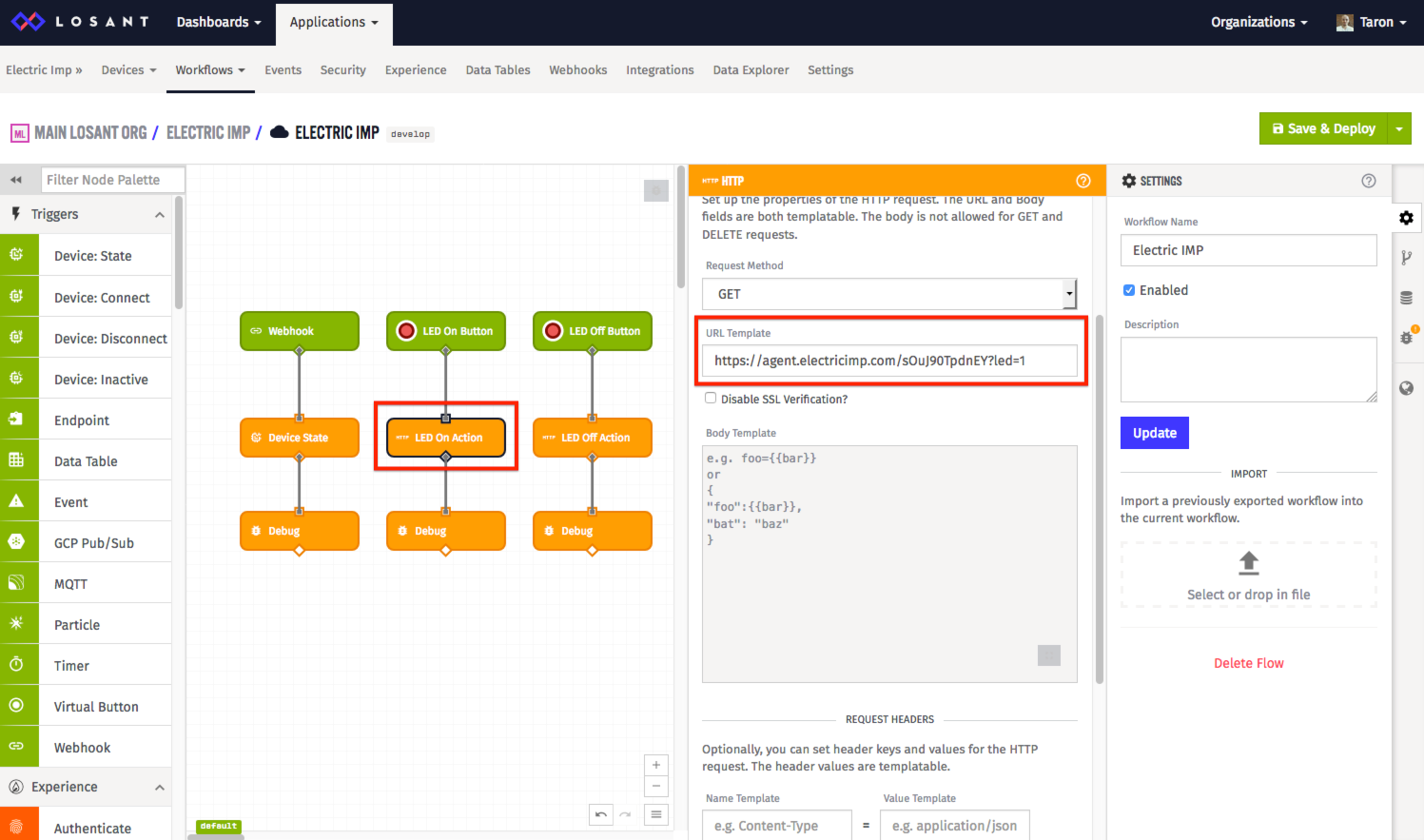
Task: Collapse the Triggers palette section
Action: tap(160, 215)
